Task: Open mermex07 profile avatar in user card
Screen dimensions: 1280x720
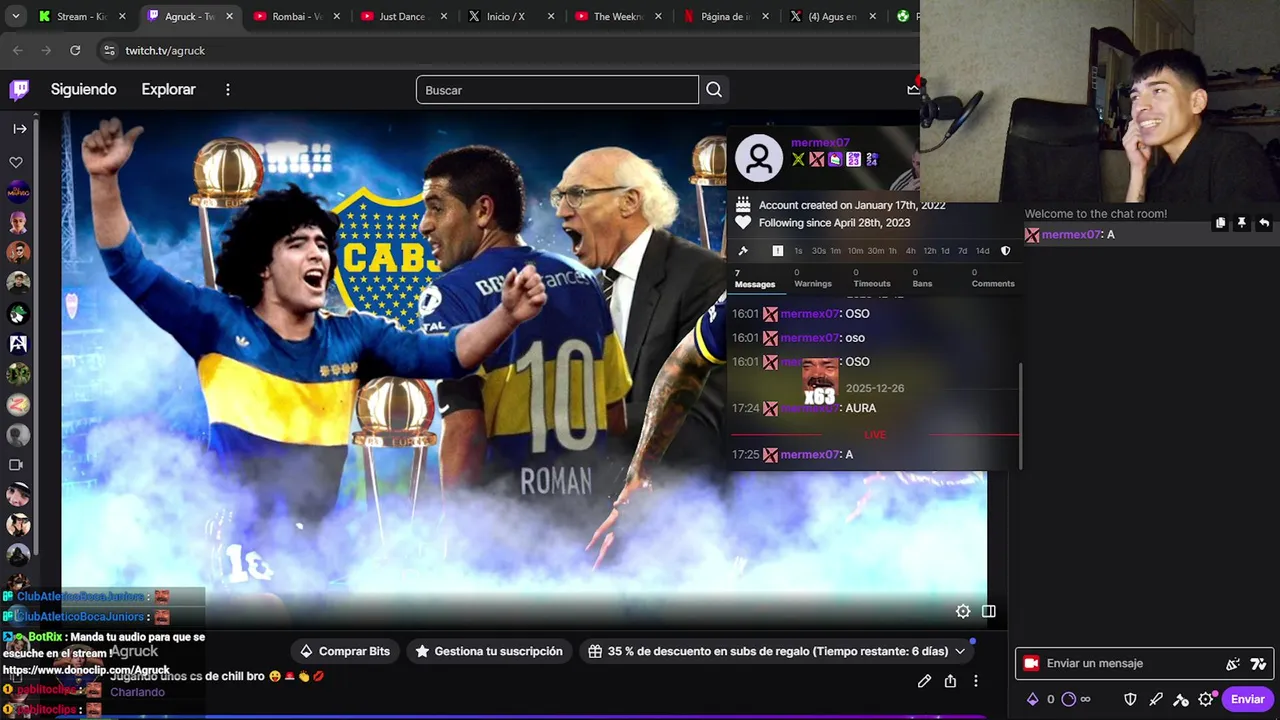Action: pyautogui.click(x=759, y=158)
